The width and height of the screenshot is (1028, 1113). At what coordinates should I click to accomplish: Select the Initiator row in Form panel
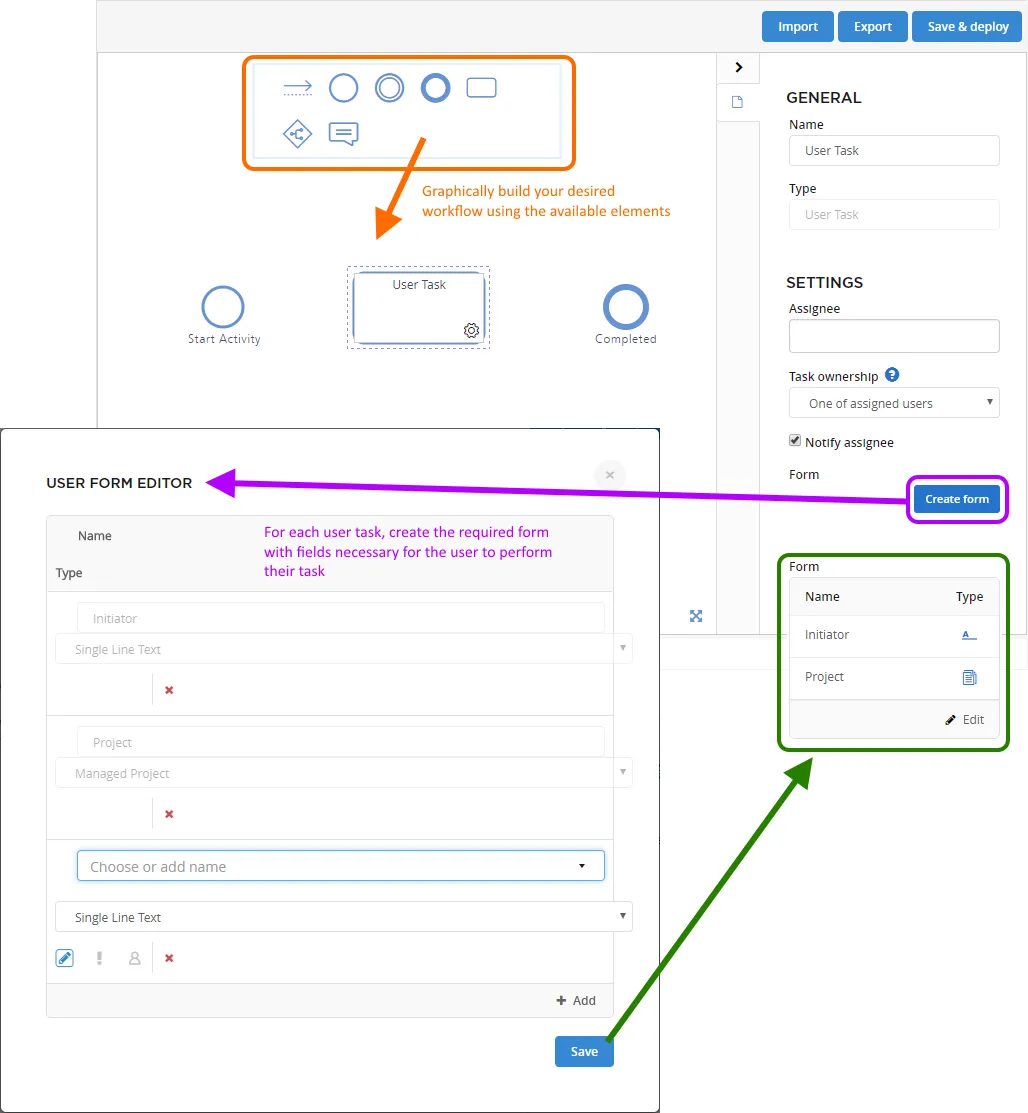click(894, 635)
